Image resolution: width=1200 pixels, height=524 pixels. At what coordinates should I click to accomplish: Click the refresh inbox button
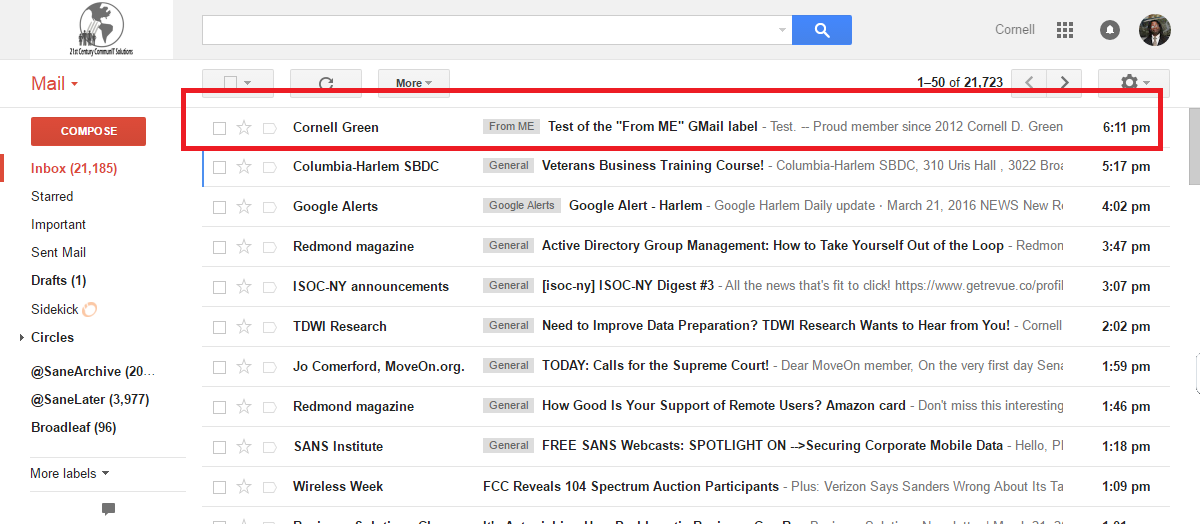(326, 83)
